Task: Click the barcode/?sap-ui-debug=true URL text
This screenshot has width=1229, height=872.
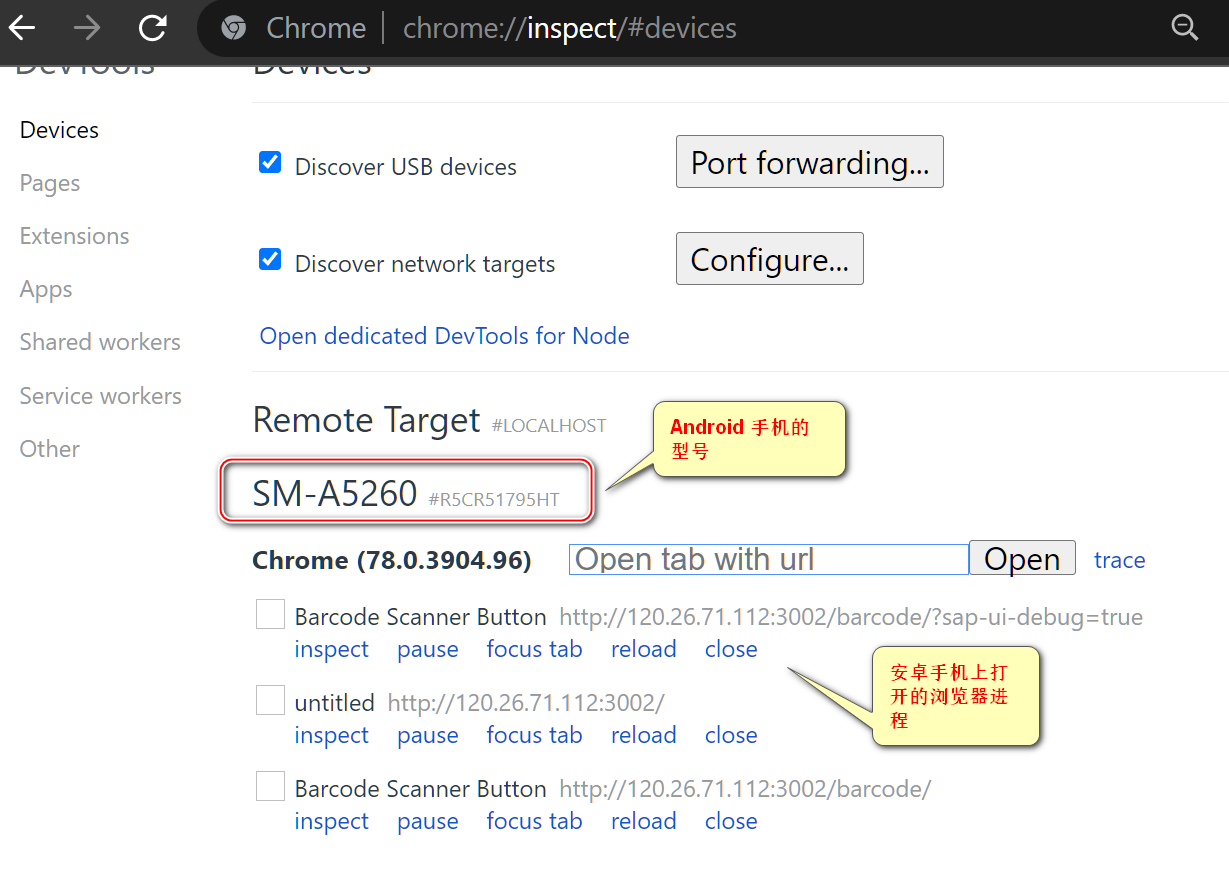Action: (x=851, y=617)
